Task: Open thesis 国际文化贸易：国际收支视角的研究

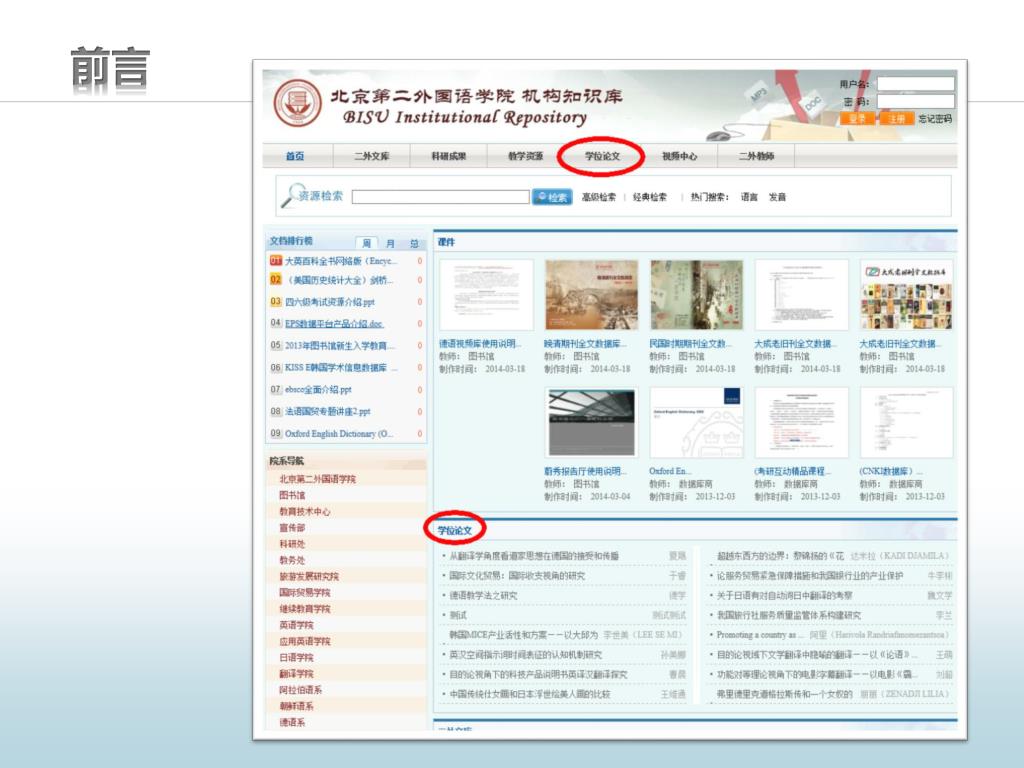Action: coord(517,576)
